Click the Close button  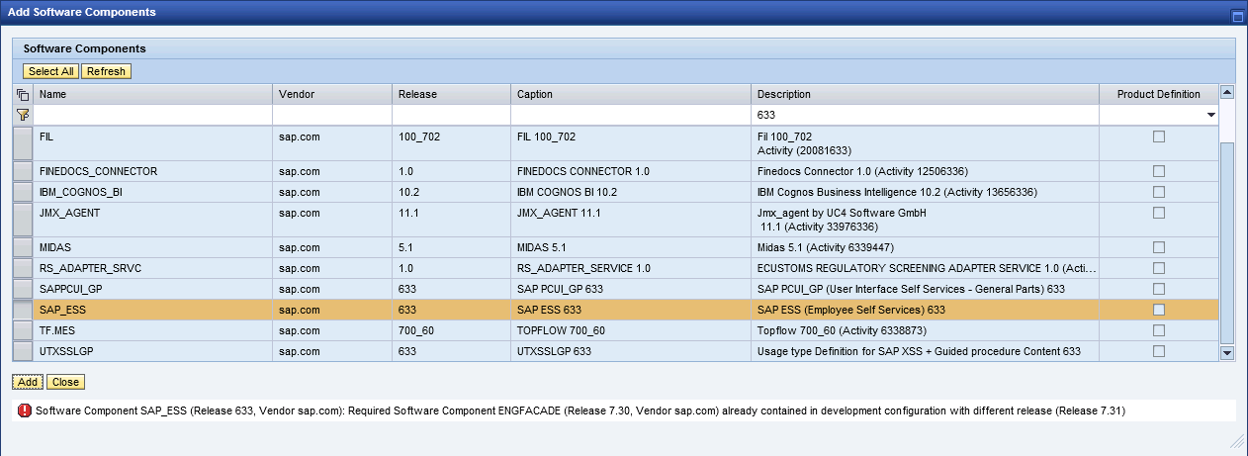pos(66,382)
